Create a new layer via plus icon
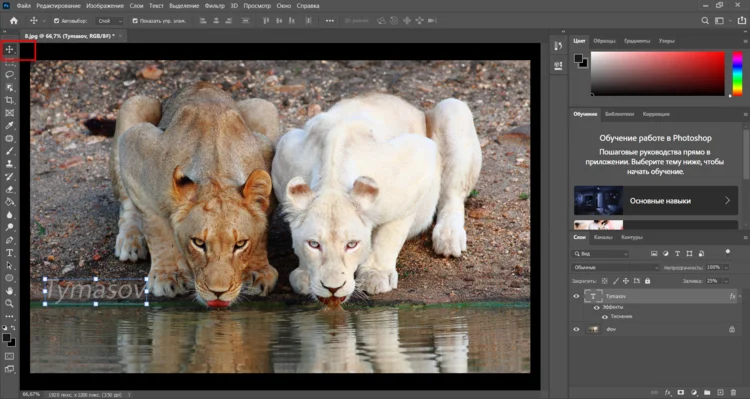 pyautogui.click(x=720, y=392)
